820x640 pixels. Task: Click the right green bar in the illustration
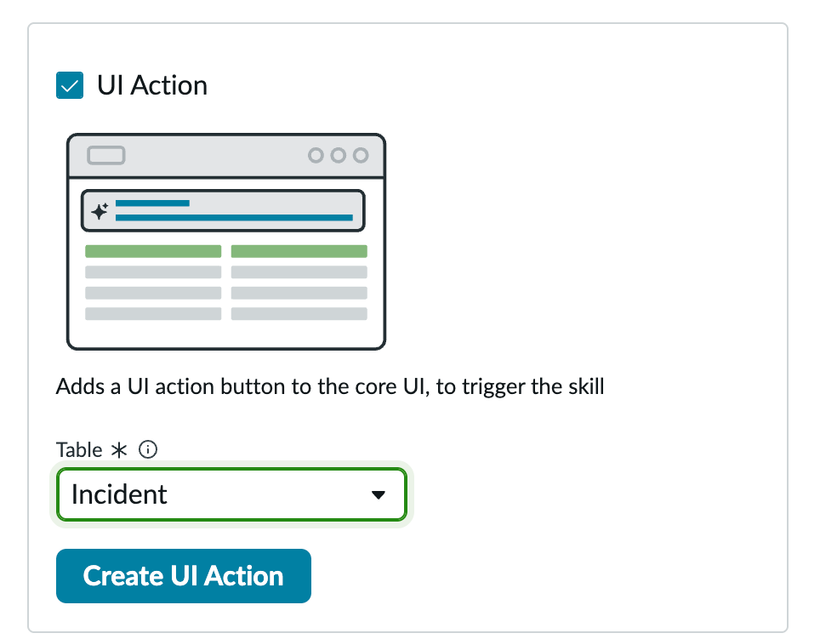(x=299, y=251)
